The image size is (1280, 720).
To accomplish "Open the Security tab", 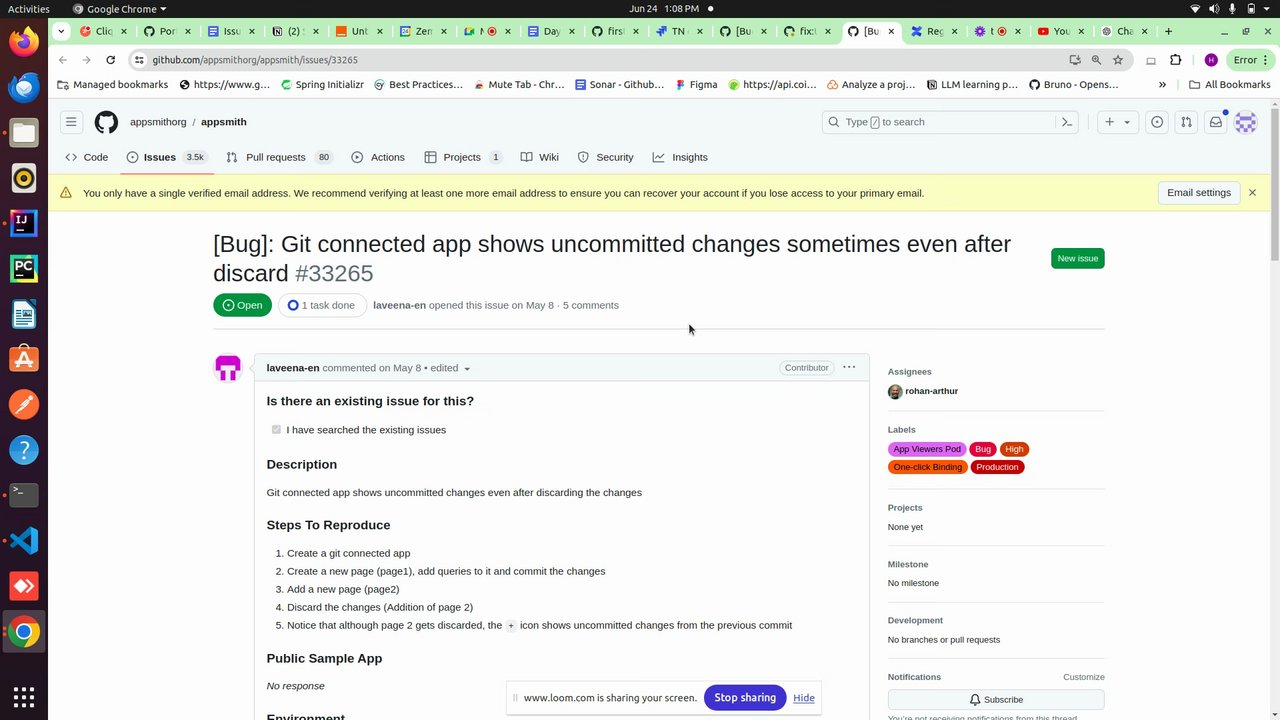I will point(605,157).
